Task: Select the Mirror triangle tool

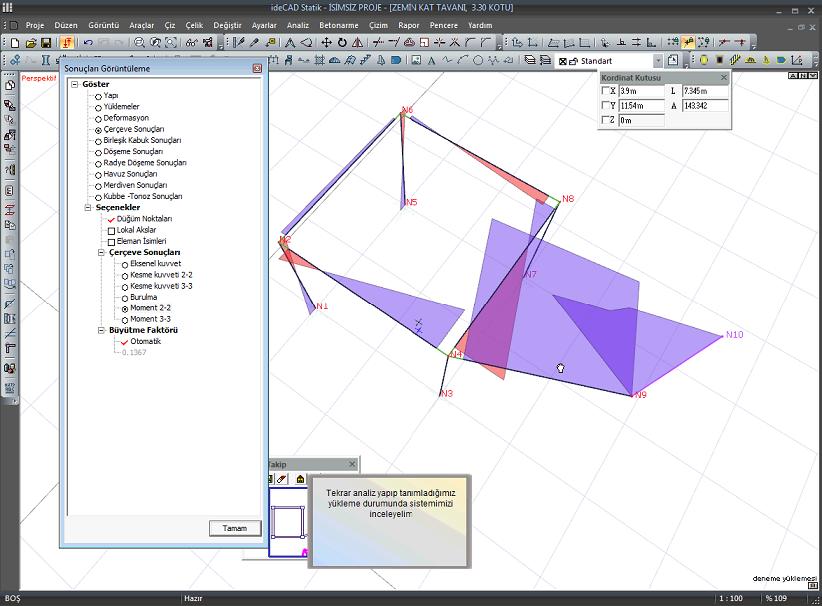Action: [358, 43]
